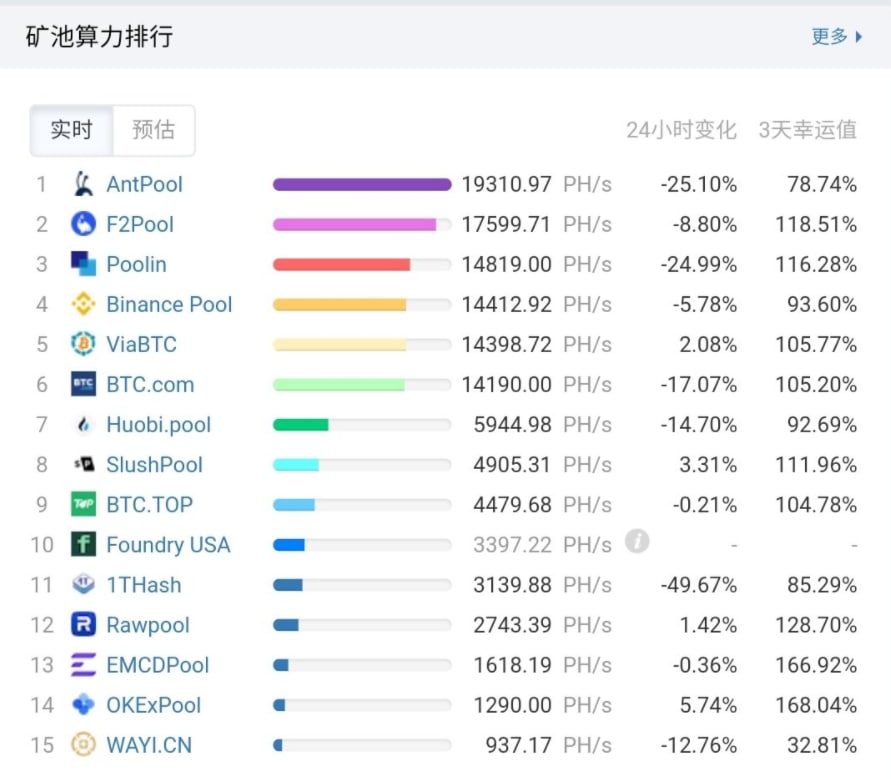
Task: Open the Huobi.pool link
Action: (x=159, y=425)
